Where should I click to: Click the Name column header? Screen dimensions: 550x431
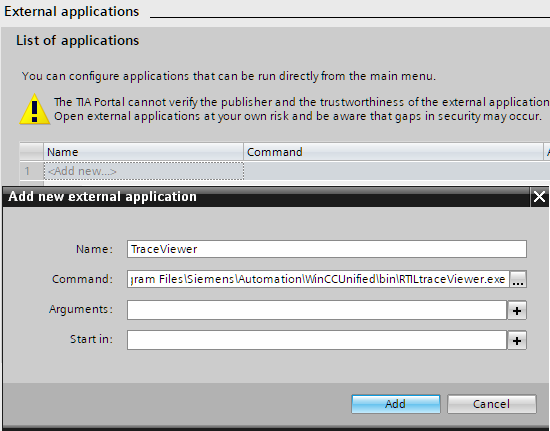click(143, 152)
